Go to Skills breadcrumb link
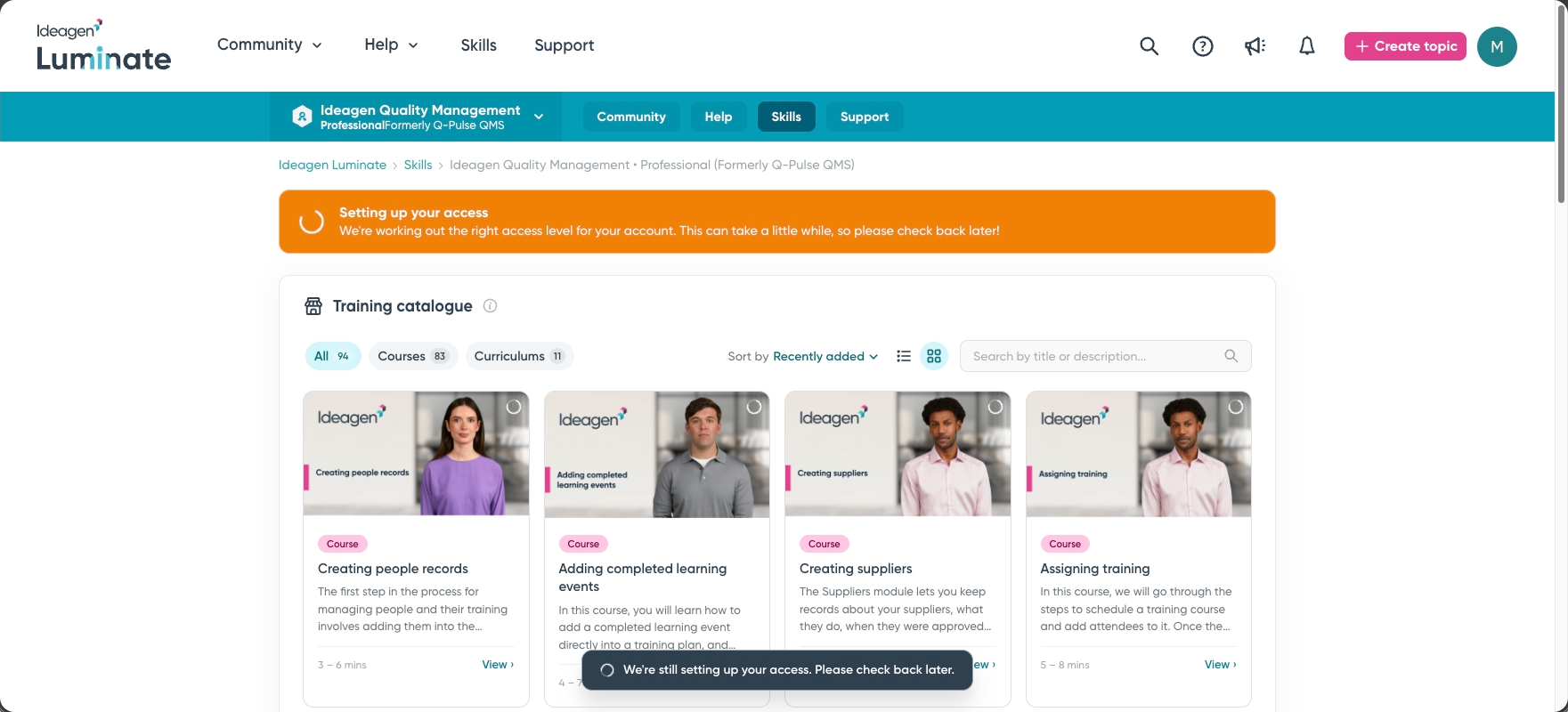Viewport: 1568px width, 712px height. [418, 165]
